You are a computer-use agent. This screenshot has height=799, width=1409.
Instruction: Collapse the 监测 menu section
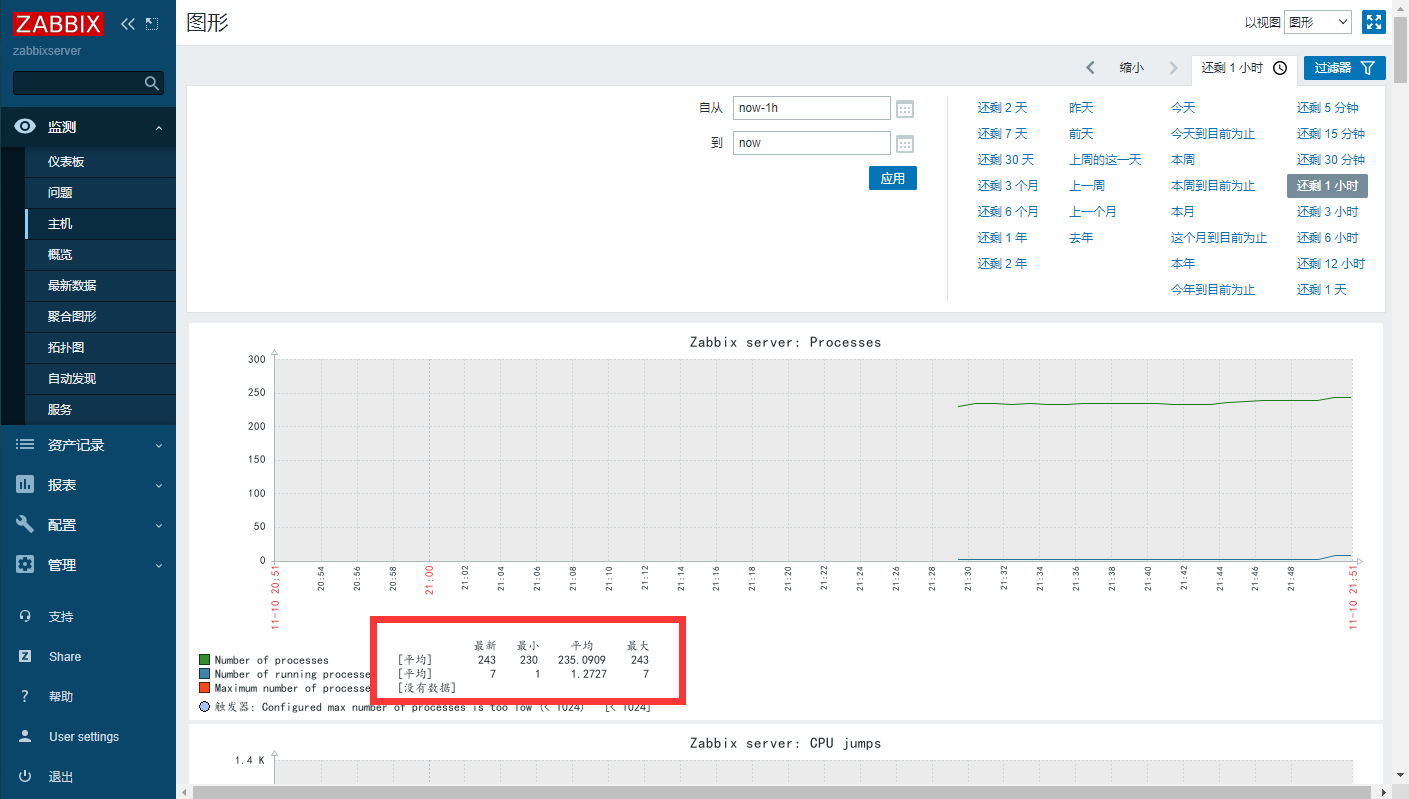pyautogui.click(x=159, y=128)
